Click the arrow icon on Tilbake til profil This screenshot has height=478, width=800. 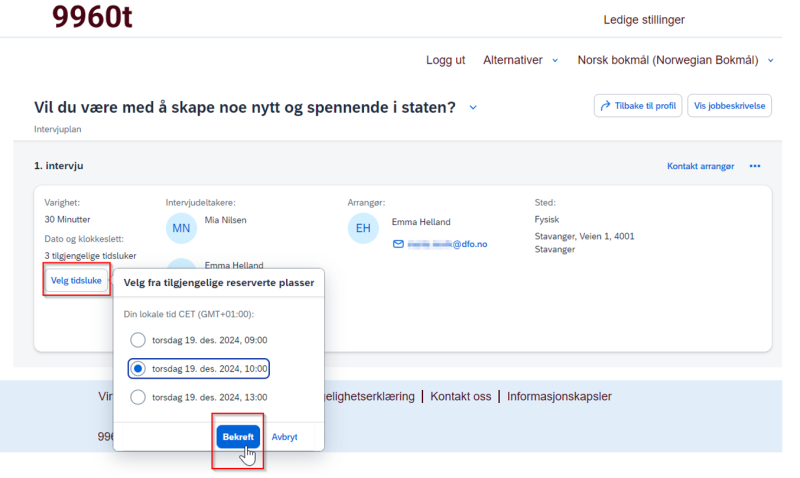coord(605,106)
